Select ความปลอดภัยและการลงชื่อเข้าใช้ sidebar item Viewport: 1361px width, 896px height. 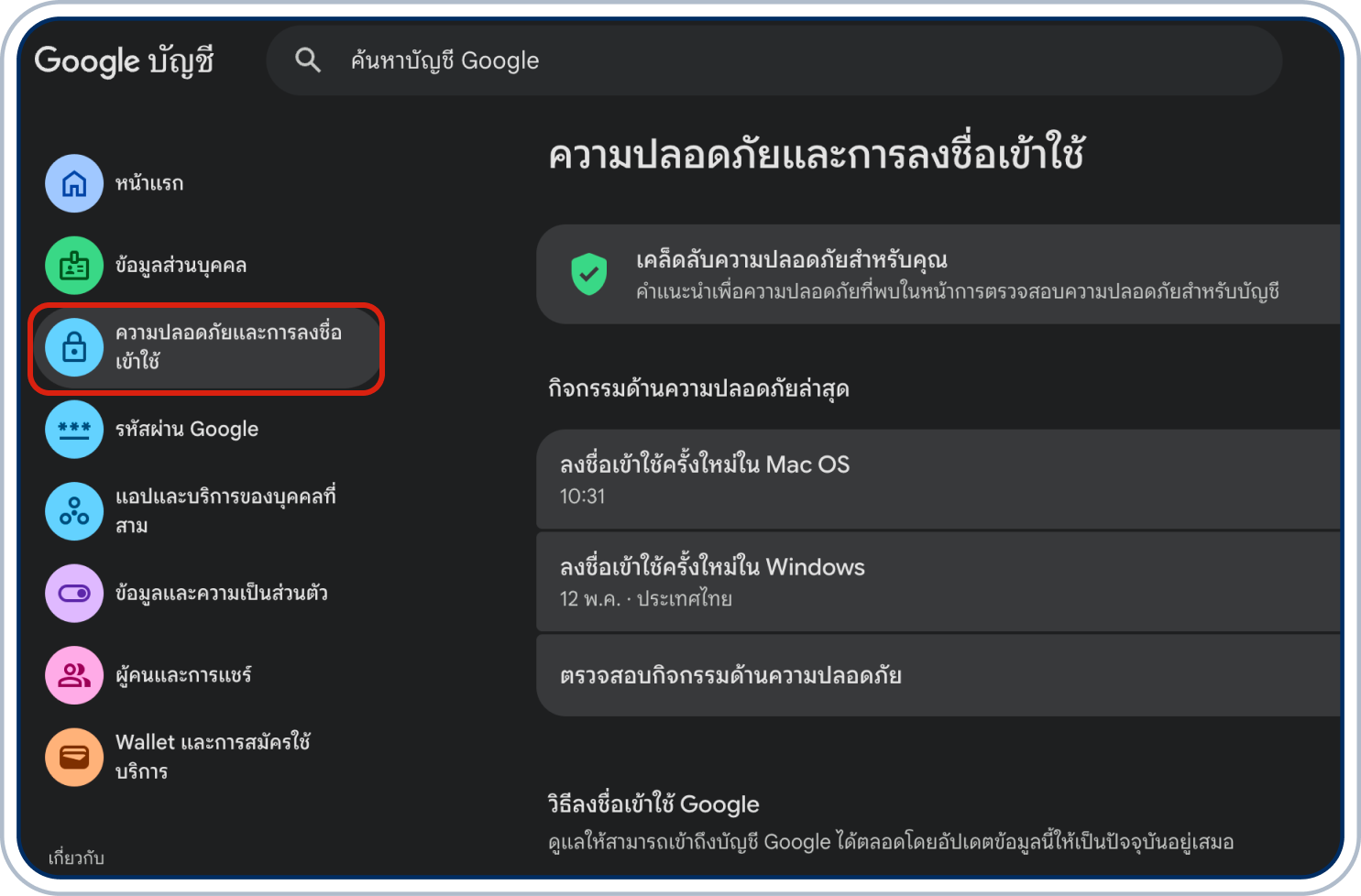207,347
